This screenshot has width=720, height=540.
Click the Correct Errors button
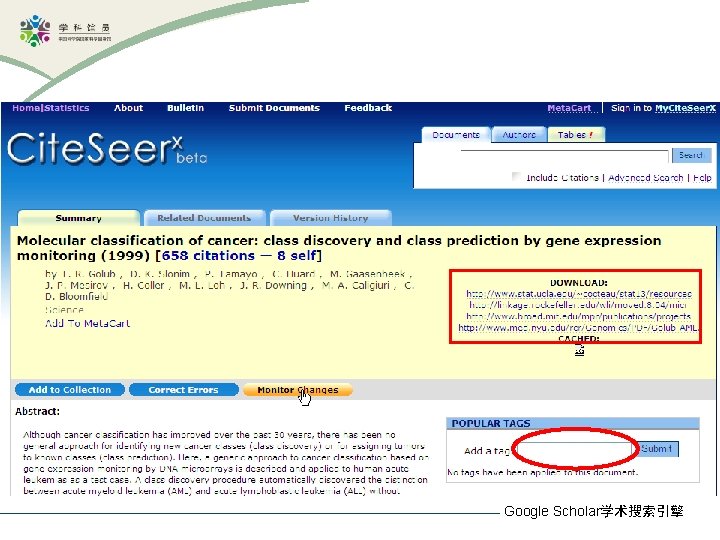coord(184,390)
